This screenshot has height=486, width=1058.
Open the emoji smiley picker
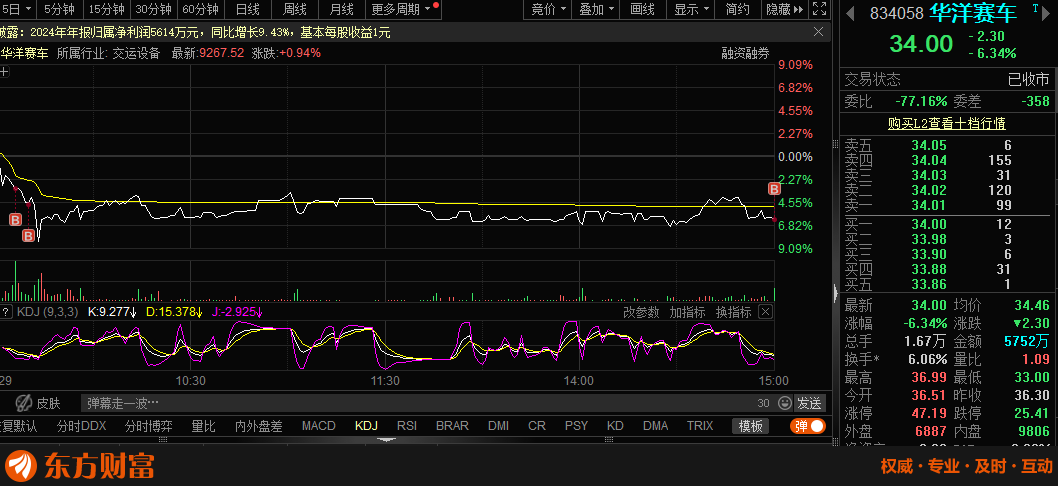click(784, 403)
